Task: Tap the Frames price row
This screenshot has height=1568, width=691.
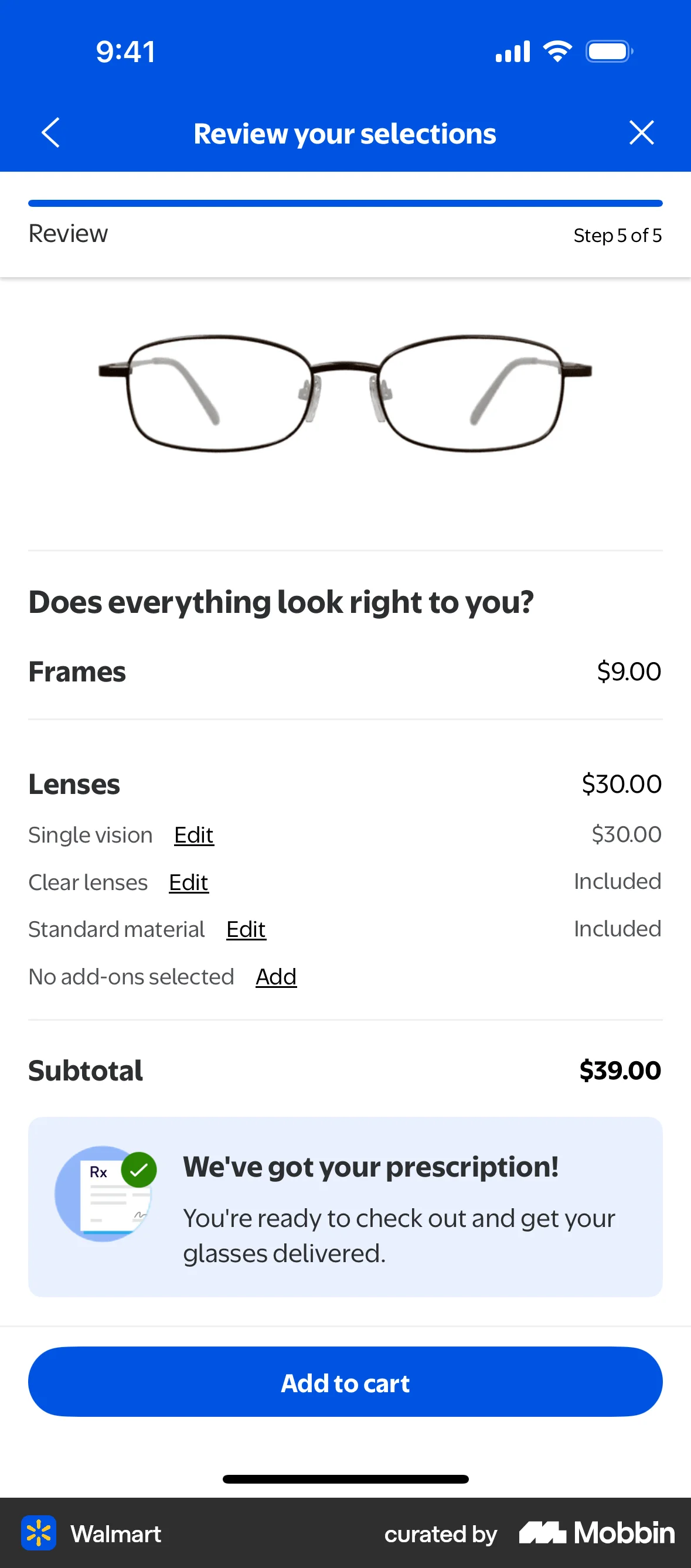Action: click(x=345, y=672)
